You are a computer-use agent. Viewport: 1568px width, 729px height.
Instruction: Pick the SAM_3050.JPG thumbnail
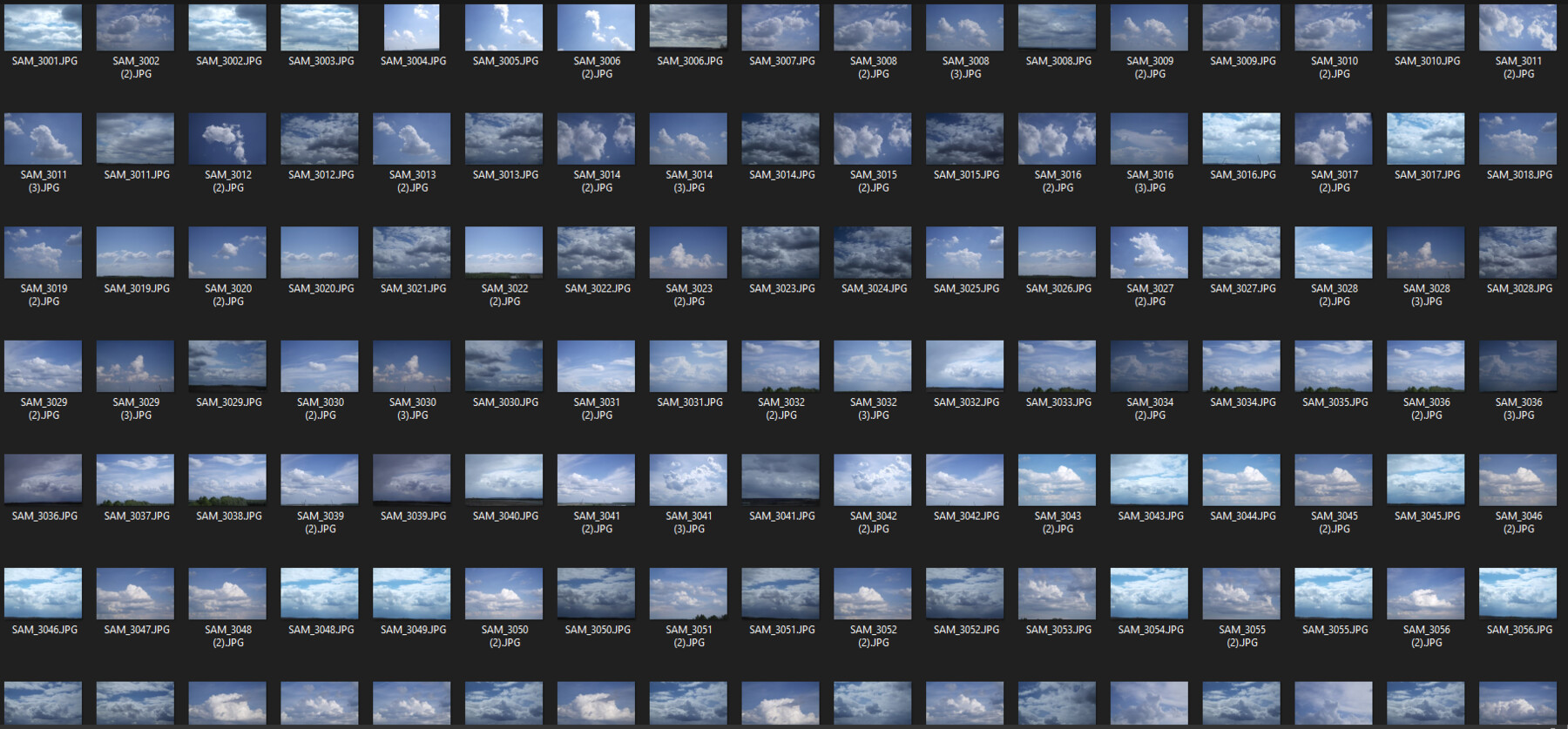(596, 594)
